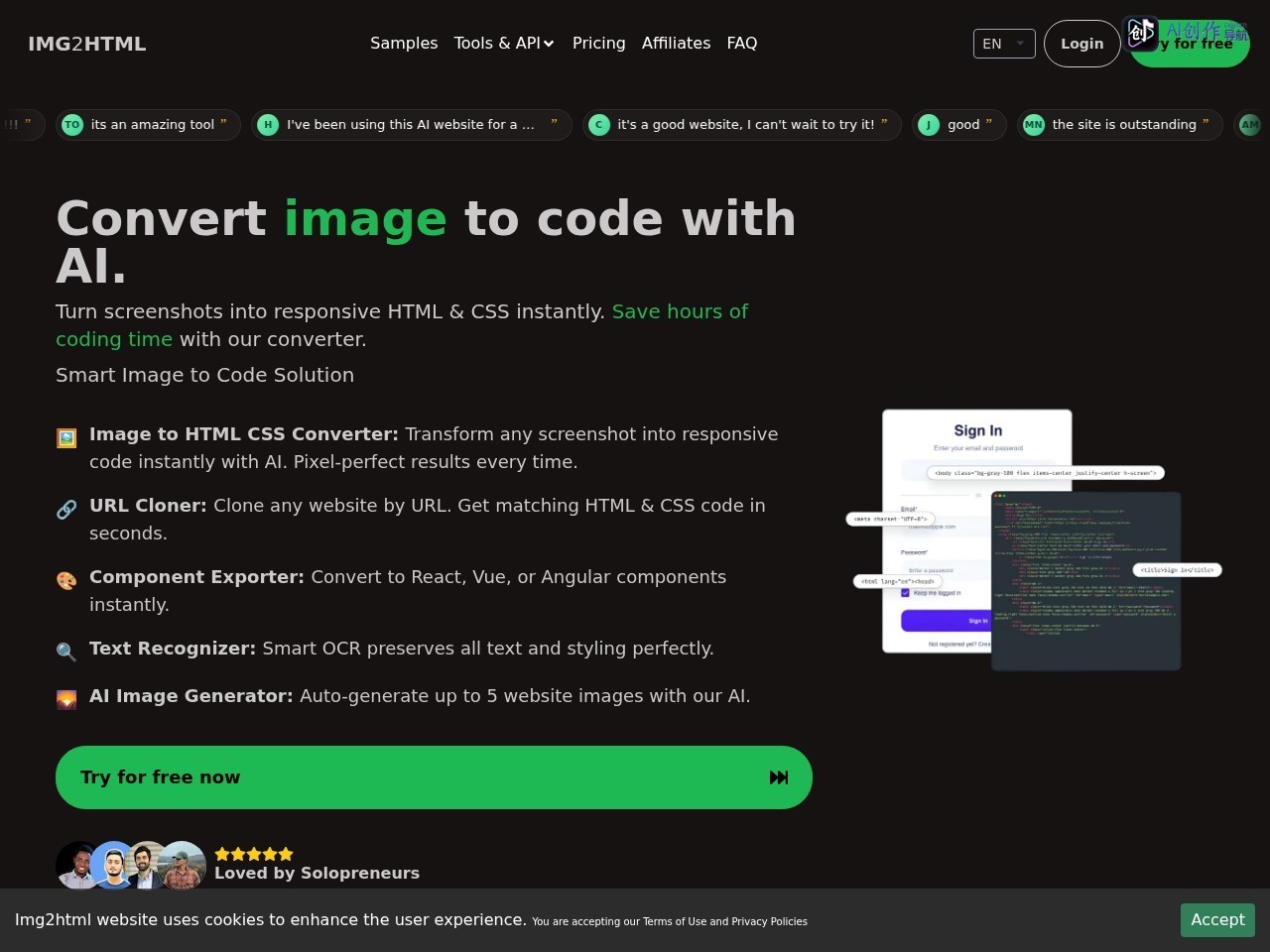Screen dimensions: 1270x952
Task: Open the IMG2HTML home logo
Action: tap(87, 44)
